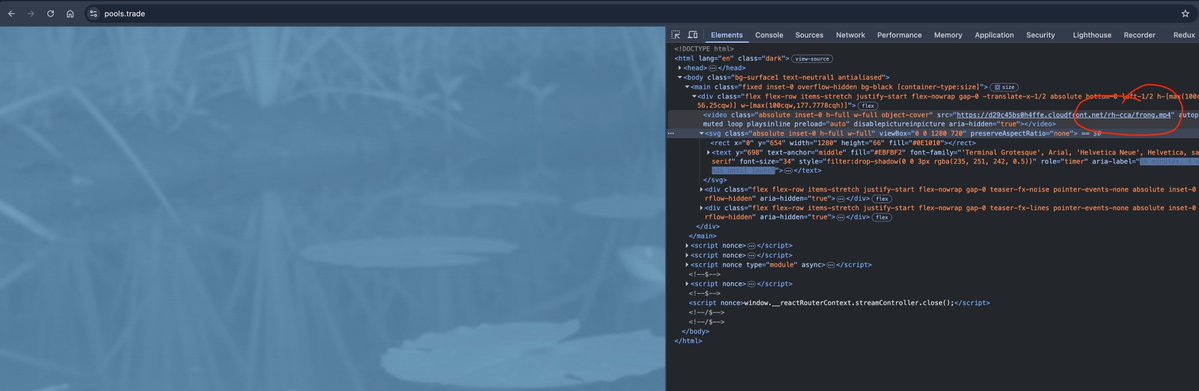Image resolution: width=1199 pixels, height=391 pixels.
Task: Expand the text element arrow
Action: point(709,152)
